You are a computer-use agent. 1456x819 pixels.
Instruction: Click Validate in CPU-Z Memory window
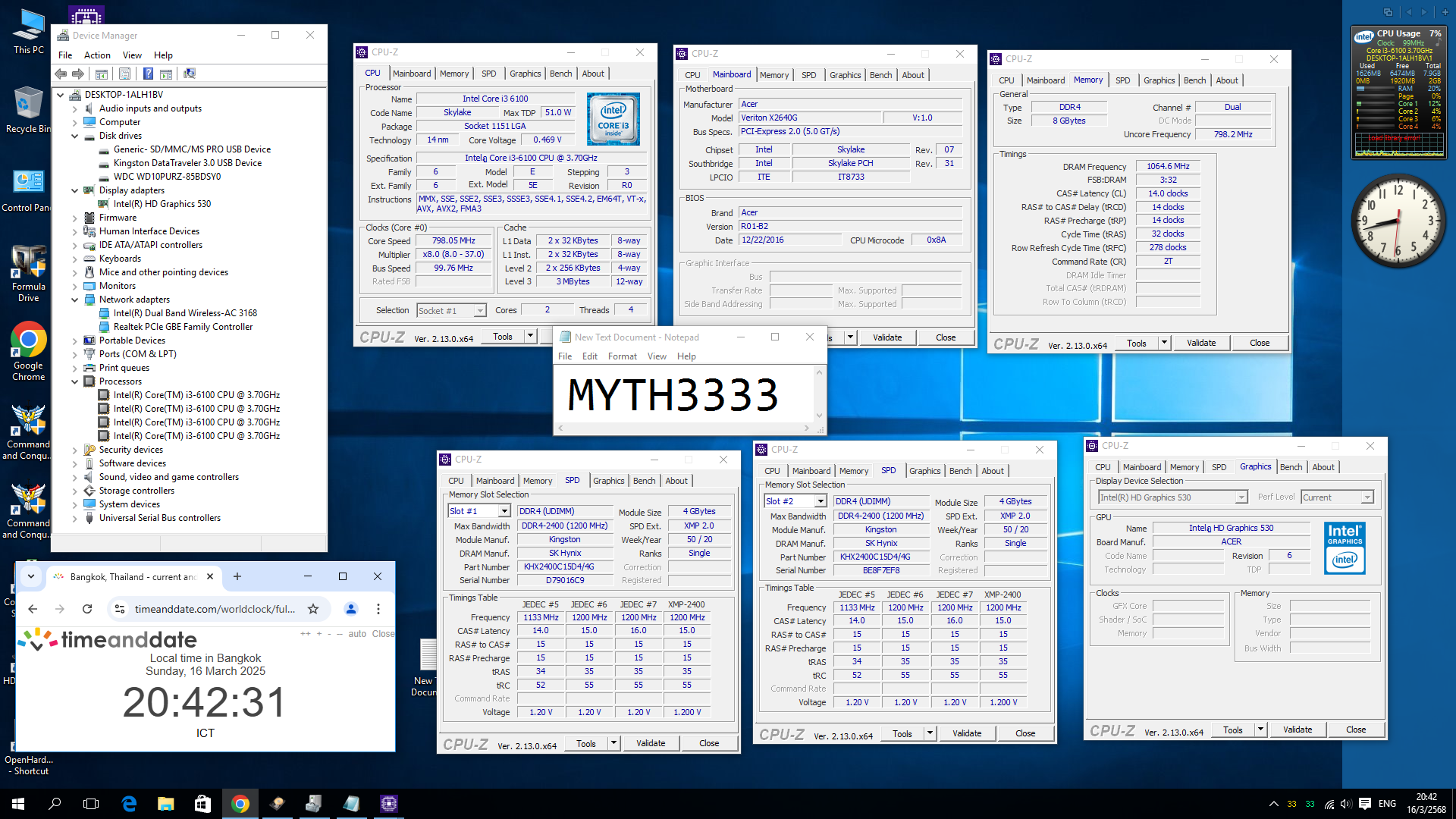click(x=1201, y=343)
